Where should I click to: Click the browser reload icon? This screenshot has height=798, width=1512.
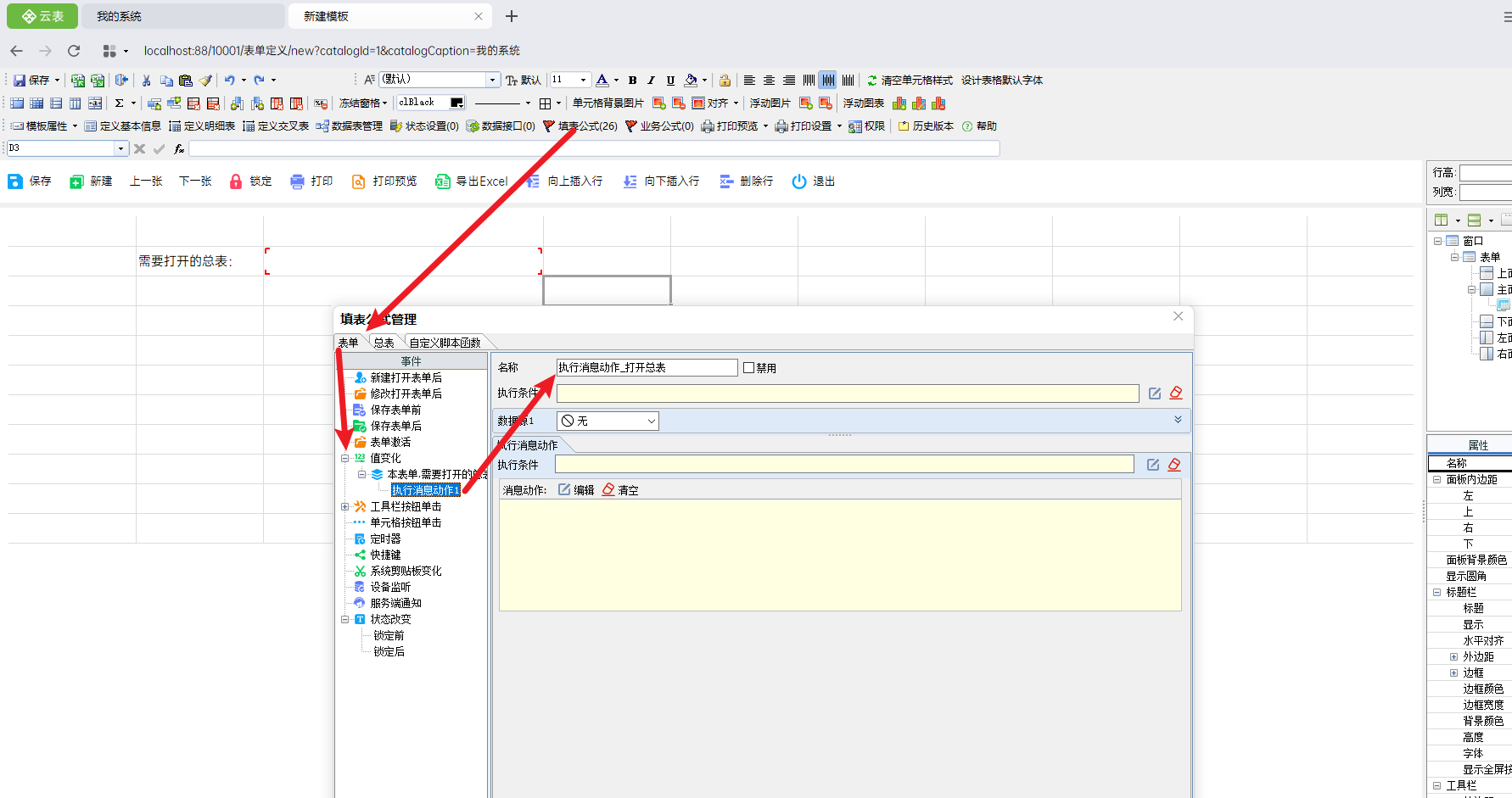[74, 51]
